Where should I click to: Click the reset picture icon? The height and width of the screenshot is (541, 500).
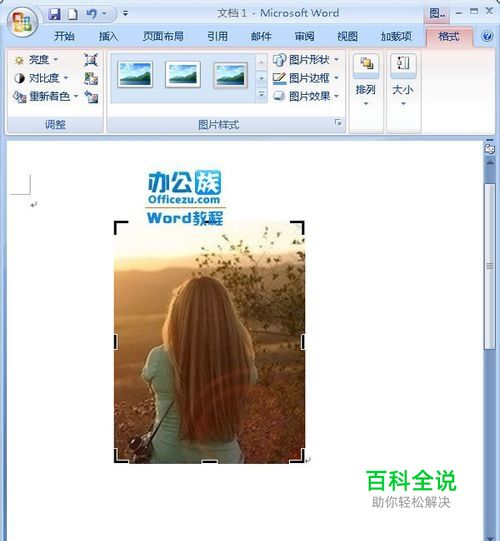pos(91,97)
